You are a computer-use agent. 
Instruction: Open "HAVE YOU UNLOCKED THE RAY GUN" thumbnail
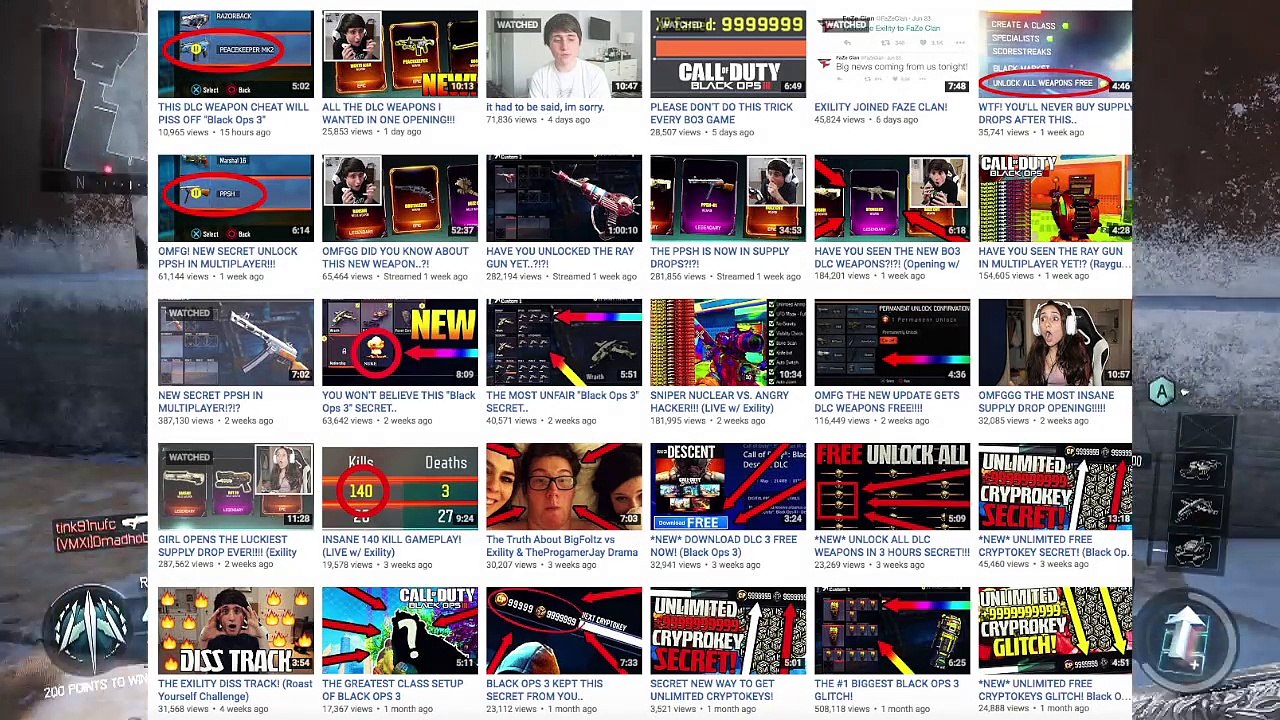tap(564, 198)
